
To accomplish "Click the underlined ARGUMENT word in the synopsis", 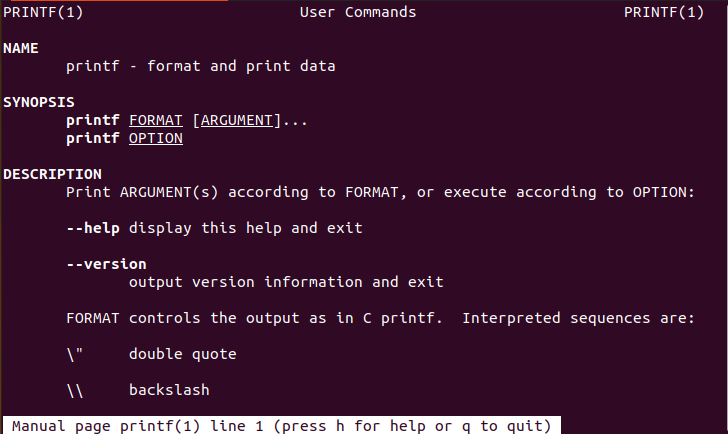I will 236,120.
